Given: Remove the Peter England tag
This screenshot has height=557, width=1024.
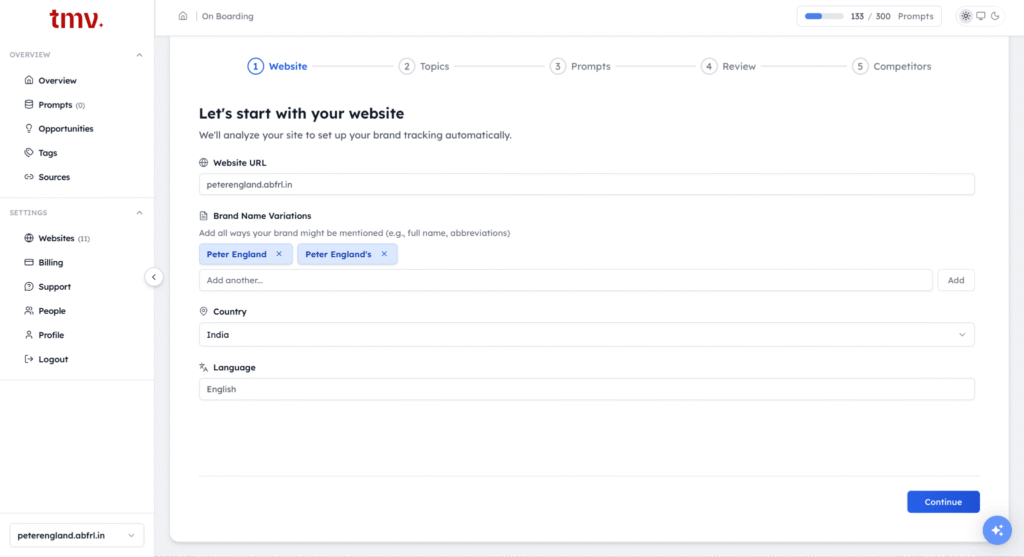Looking at the screenshot, I should [x=279, y=254].
